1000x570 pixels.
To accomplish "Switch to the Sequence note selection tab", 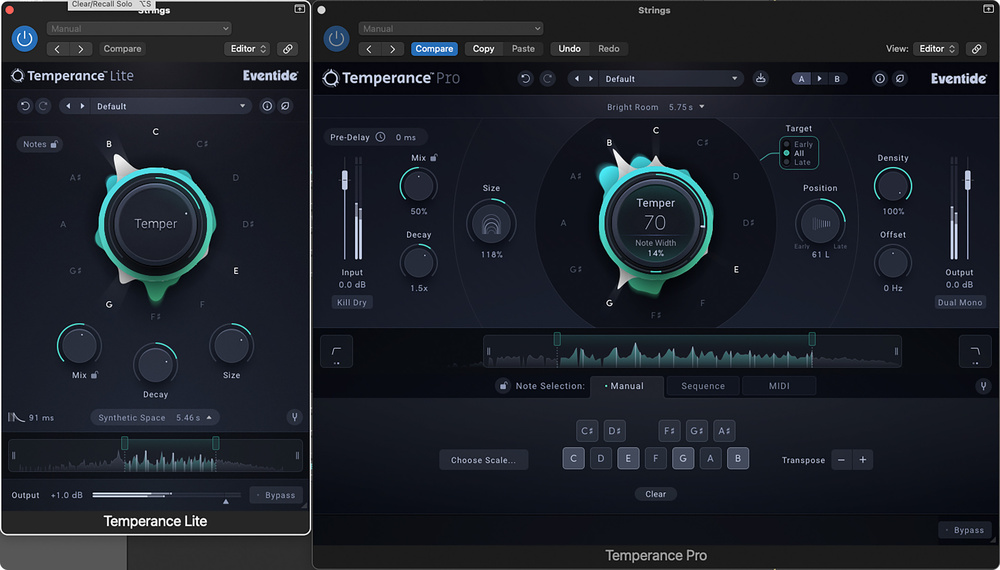I will pos(703,386).
